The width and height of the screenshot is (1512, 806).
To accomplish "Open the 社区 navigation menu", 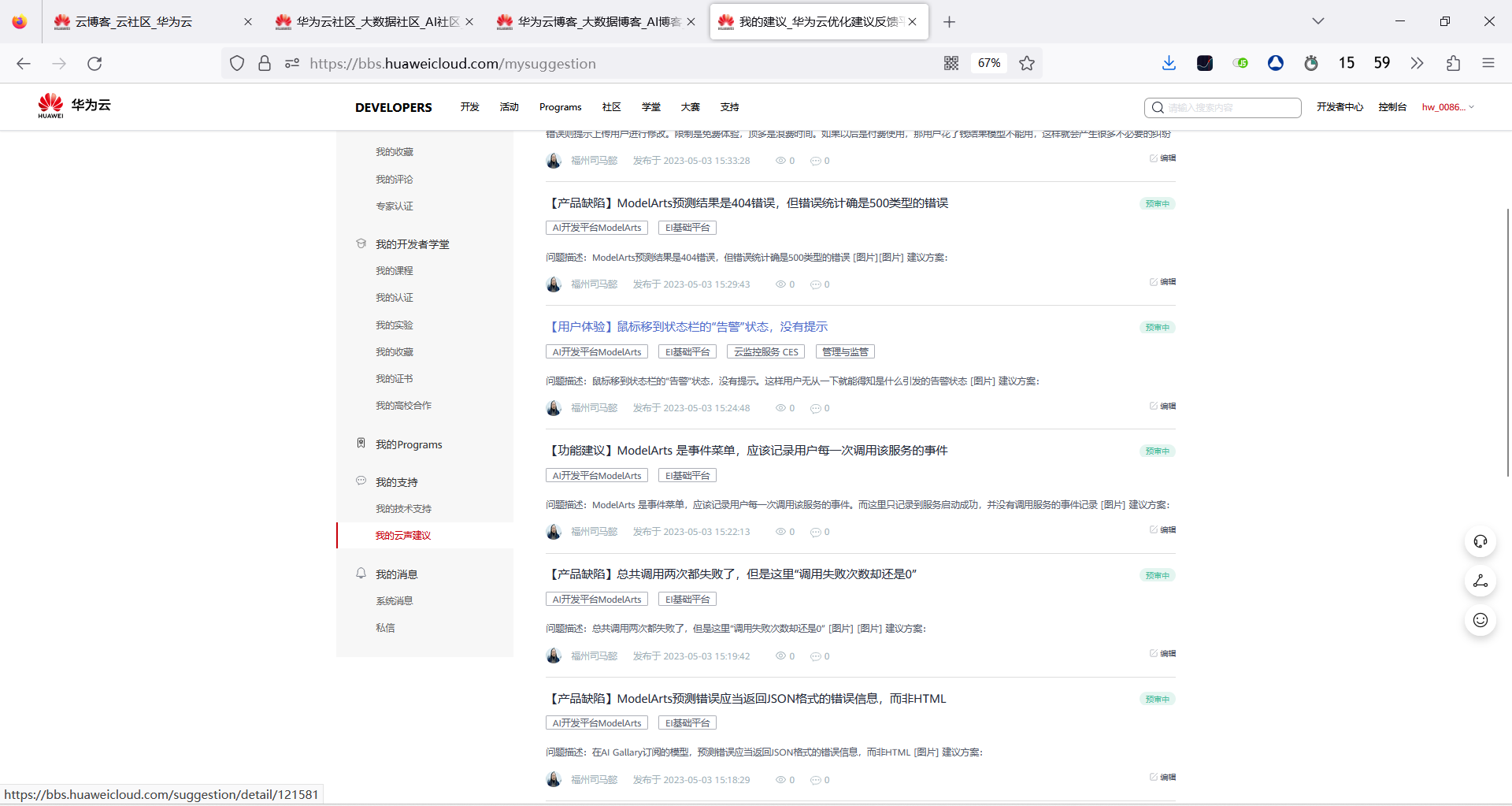I will (612, 107).
